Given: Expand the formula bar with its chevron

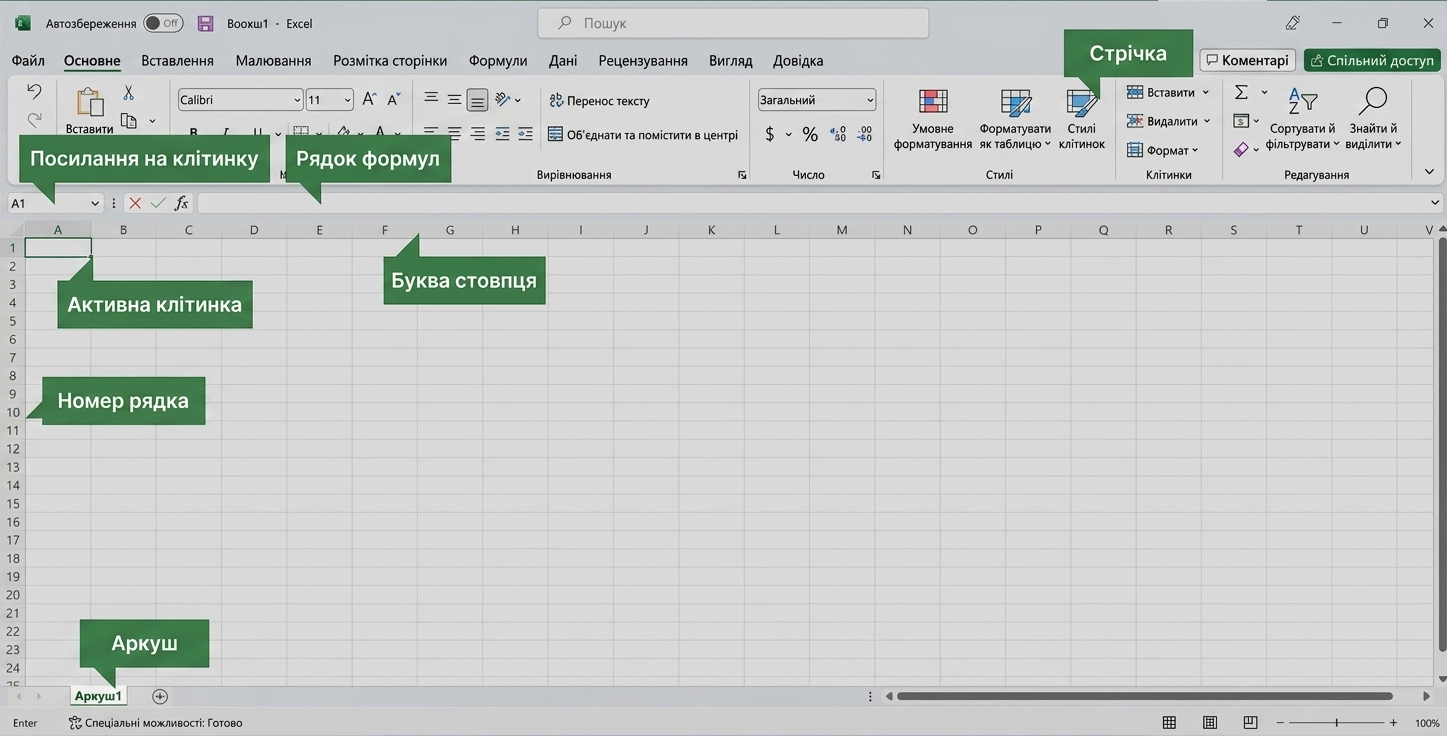Looking at the screenshot, I should 1436,203.
